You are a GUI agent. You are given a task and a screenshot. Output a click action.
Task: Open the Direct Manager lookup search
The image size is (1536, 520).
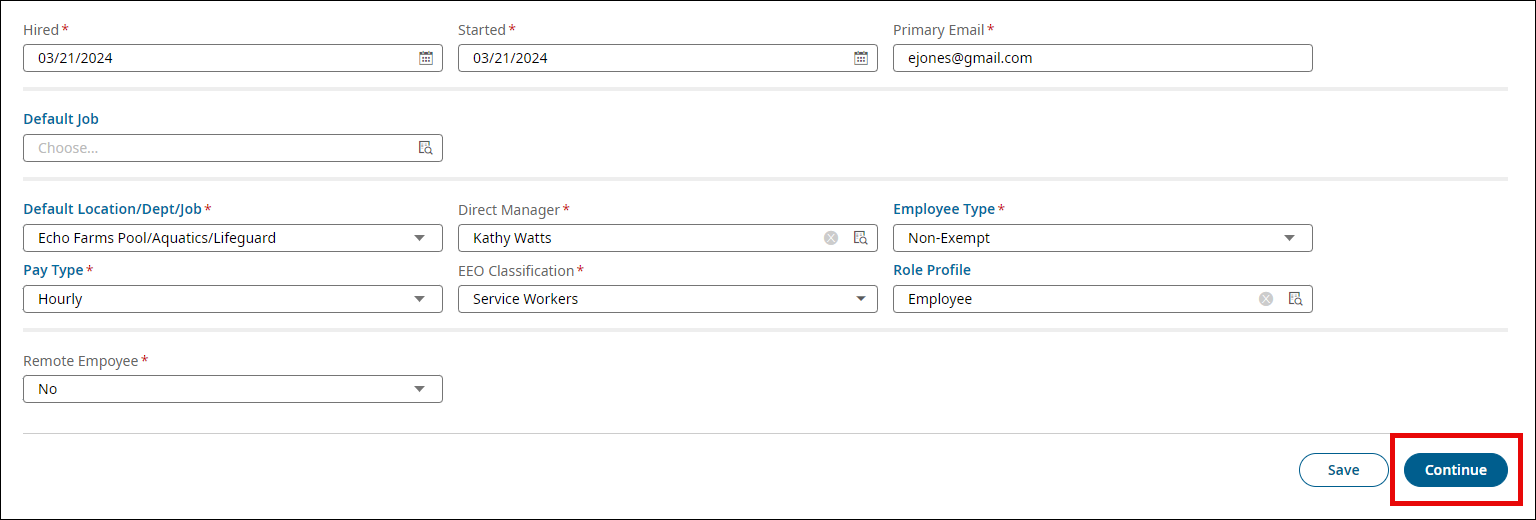tap(860, 238)
